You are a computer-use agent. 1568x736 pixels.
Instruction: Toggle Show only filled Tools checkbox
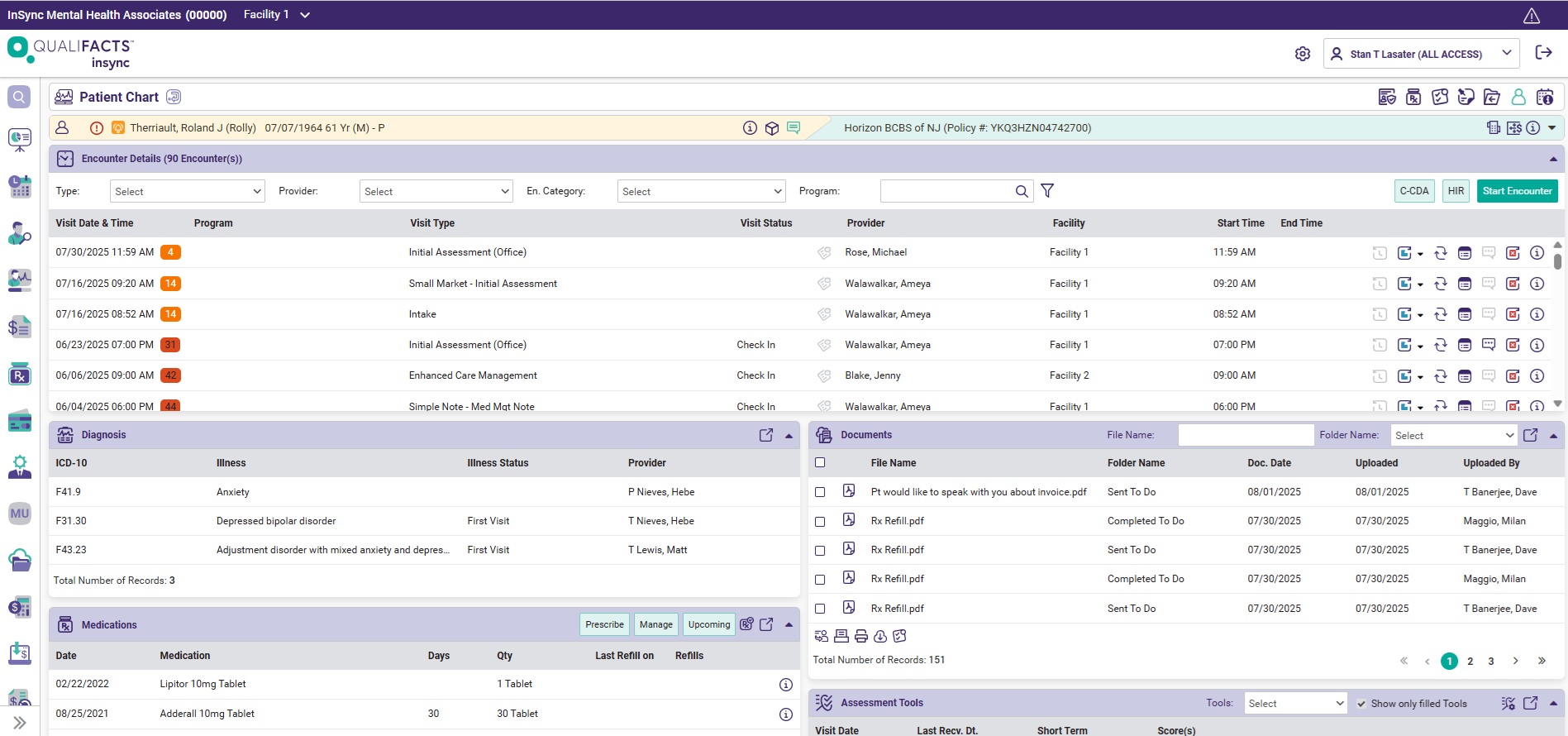click(x=1361, y=704)
